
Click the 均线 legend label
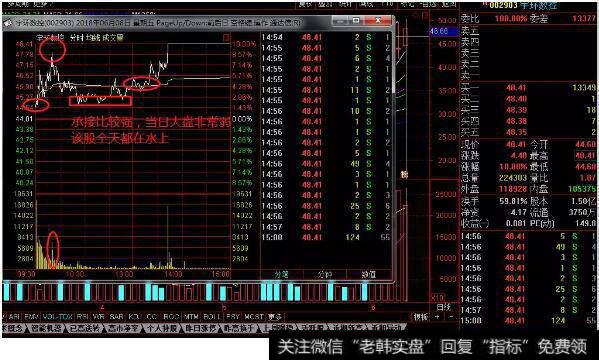pyautogui.click(x=93, y=38)
